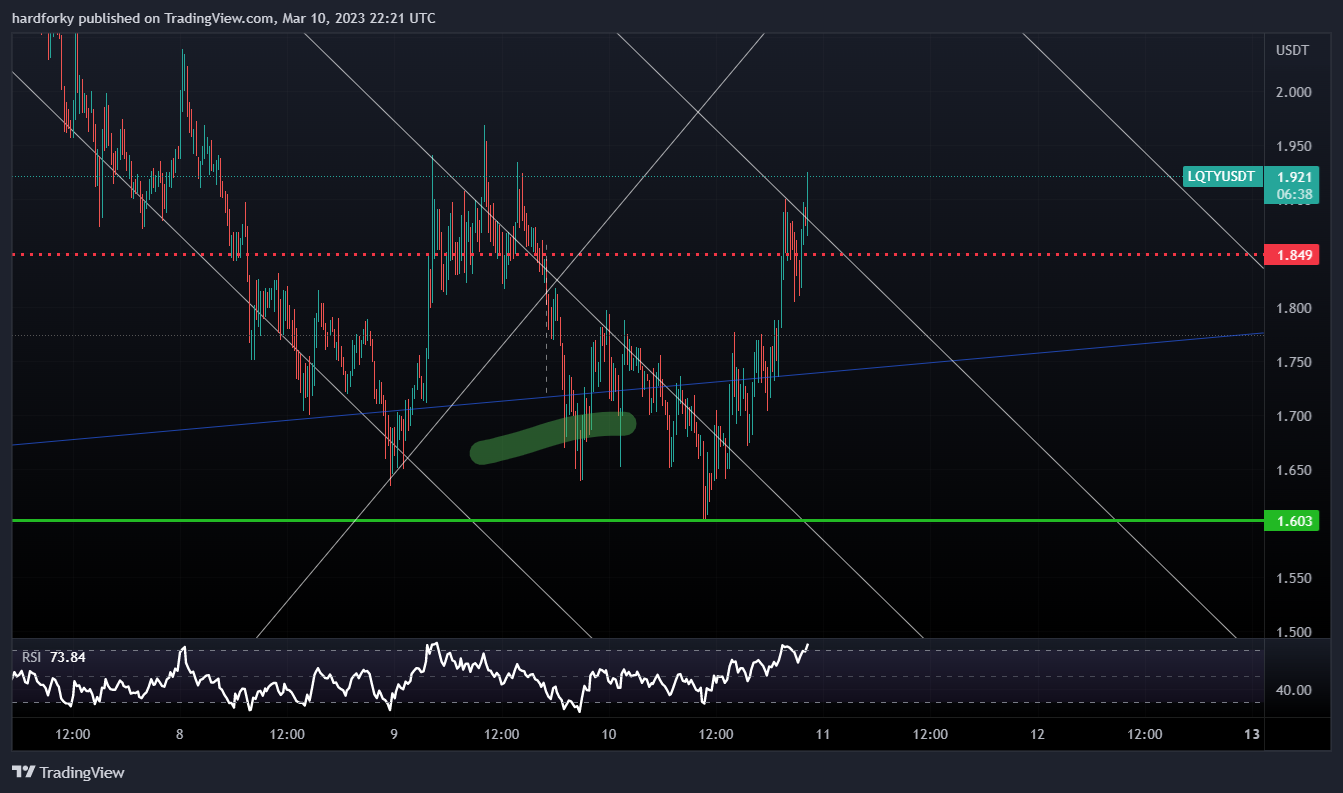Click the date label 11 on time axis

click(x=823, y=733)
